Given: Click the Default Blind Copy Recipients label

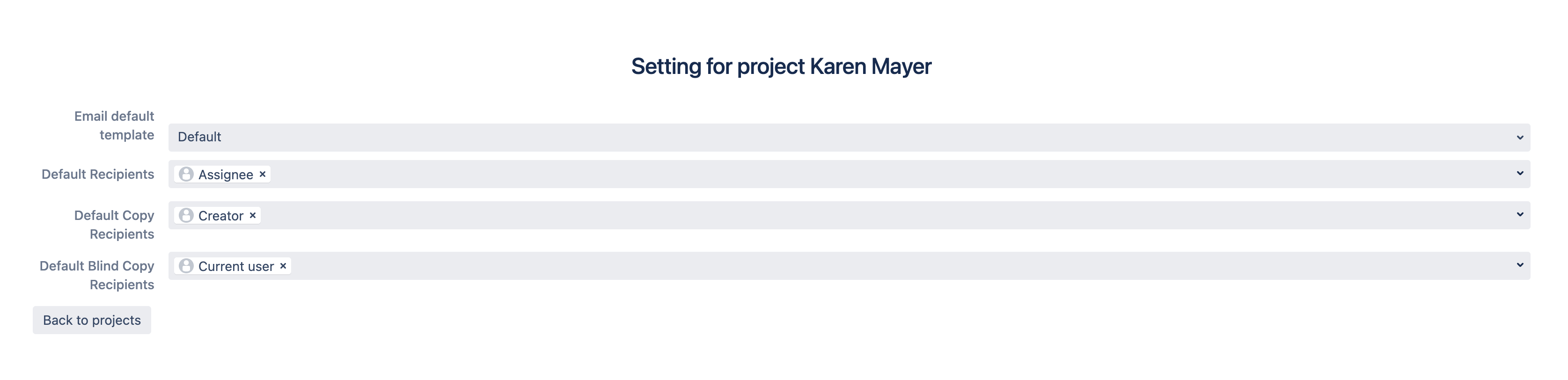Looking at the screenshot, I should [97, 275].
